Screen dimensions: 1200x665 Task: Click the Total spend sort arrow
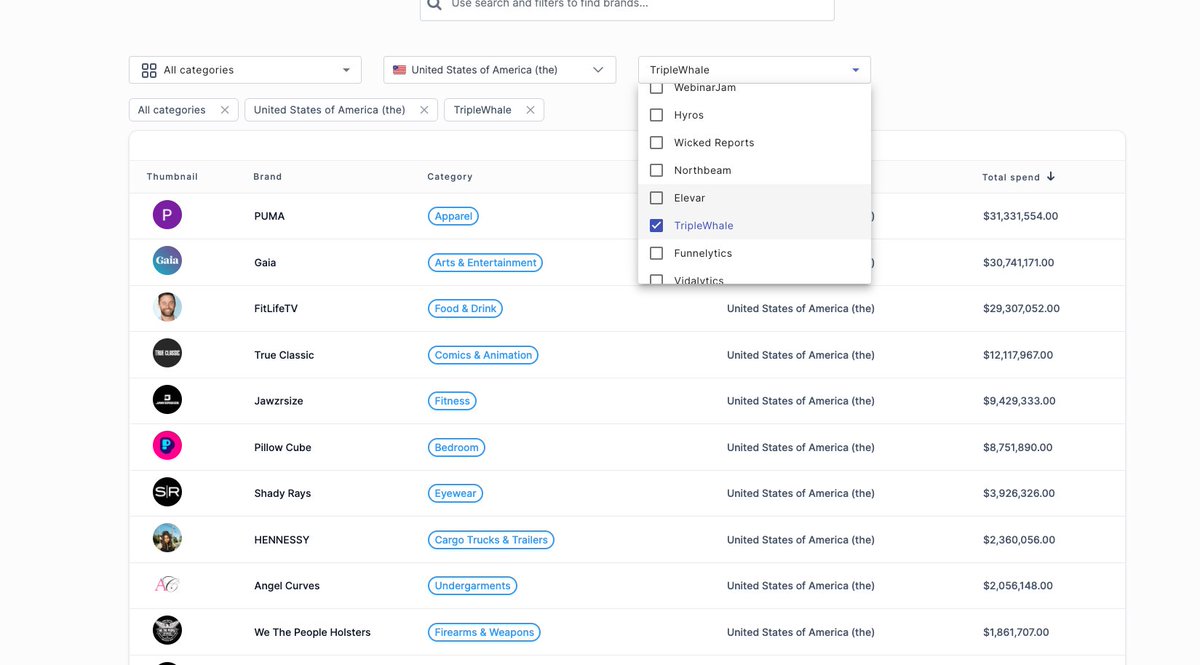(x=1051, y=177)
